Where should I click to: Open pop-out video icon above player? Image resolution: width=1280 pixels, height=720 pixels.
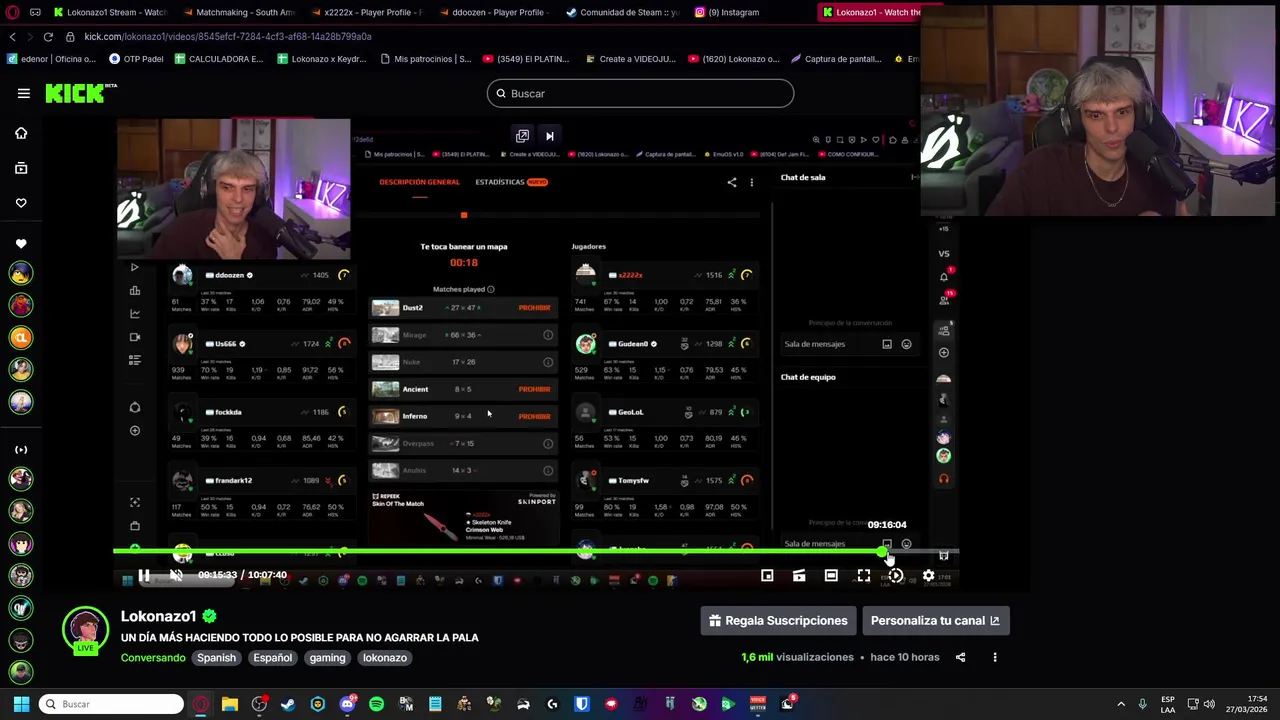click(522, 136)
